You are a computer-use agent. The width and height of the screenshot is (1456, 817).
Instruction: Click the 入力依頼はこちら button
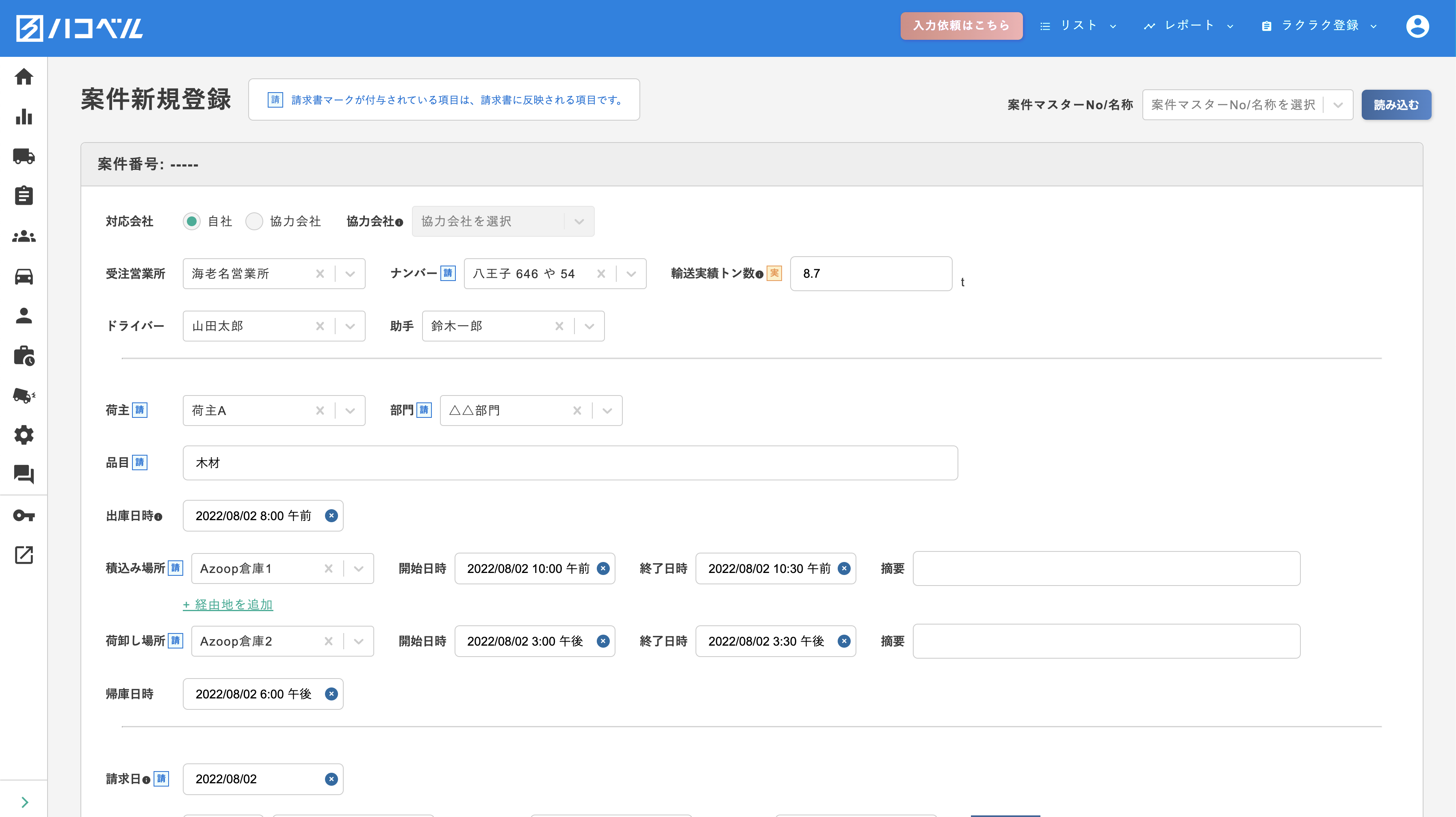pyautogui.click(x=961, y=26)
